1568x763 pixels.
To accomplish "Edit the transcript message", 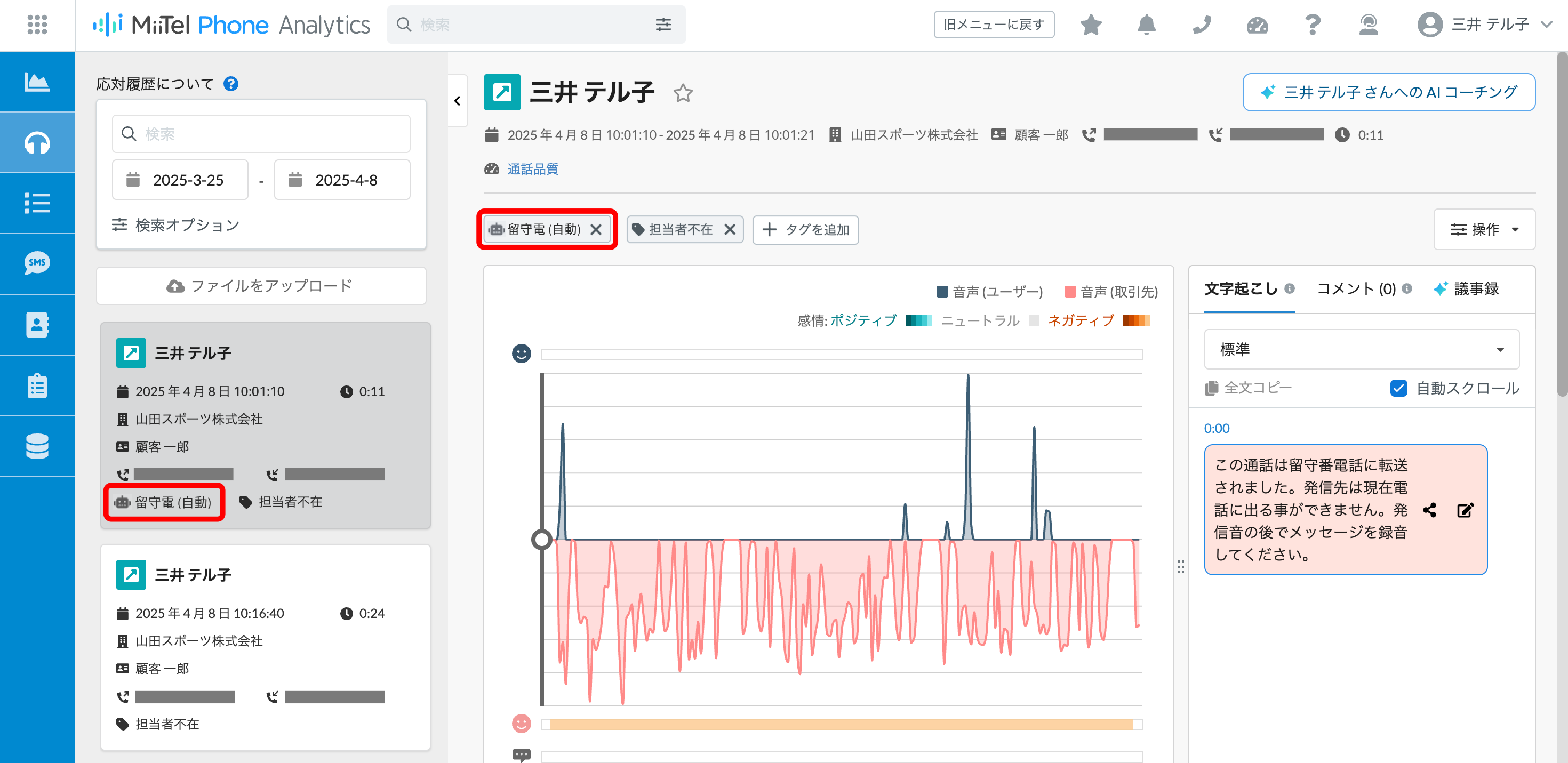I will click(x=1465, y=510).
